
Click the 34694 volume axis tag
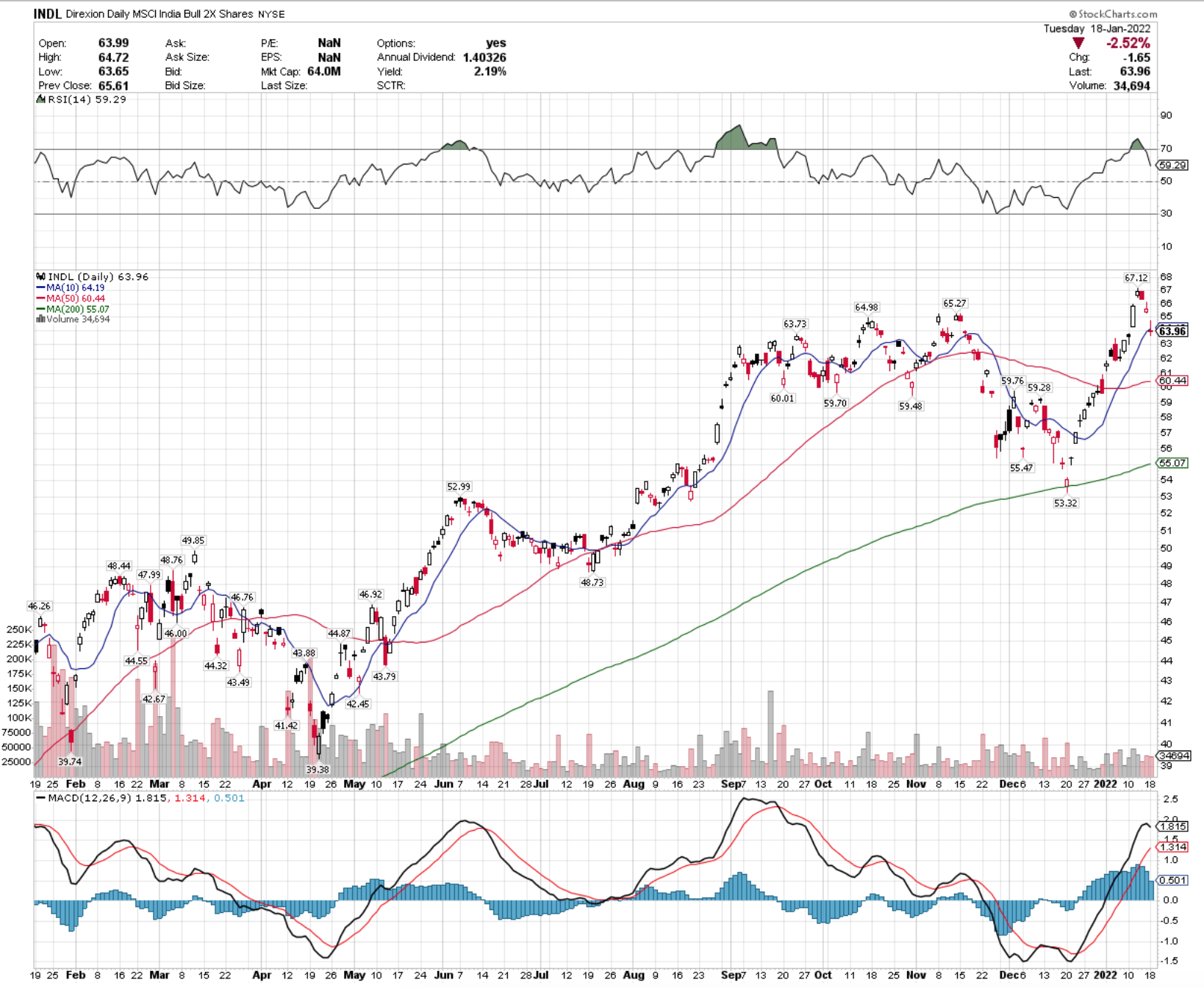(1174, 756)
